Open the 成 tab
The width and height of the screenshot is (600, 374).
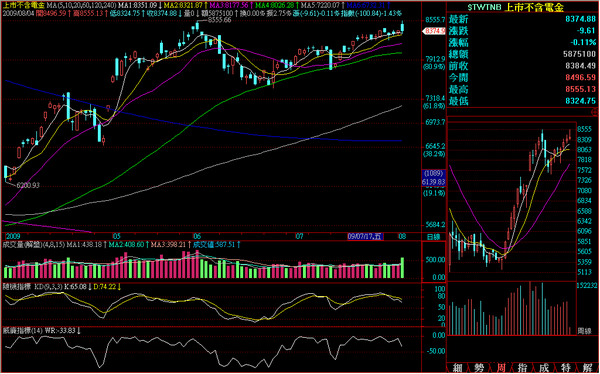tap(544, 368)
